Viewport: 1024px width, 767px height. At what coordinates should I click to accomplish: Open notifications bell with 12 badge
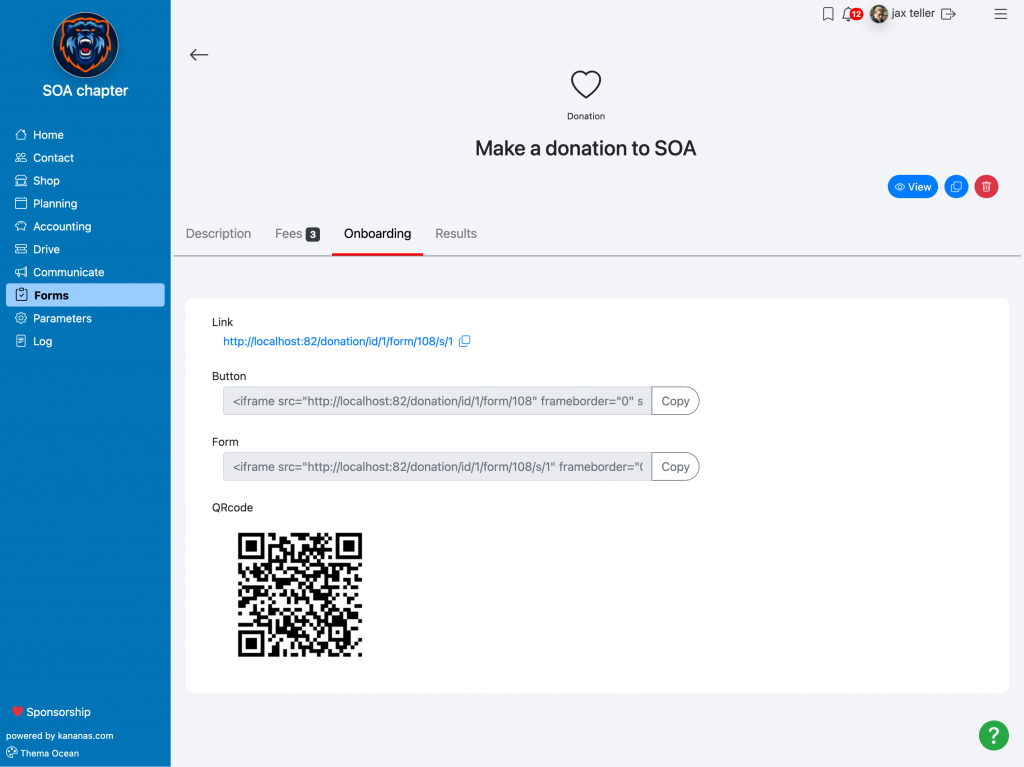click(852, 14)
